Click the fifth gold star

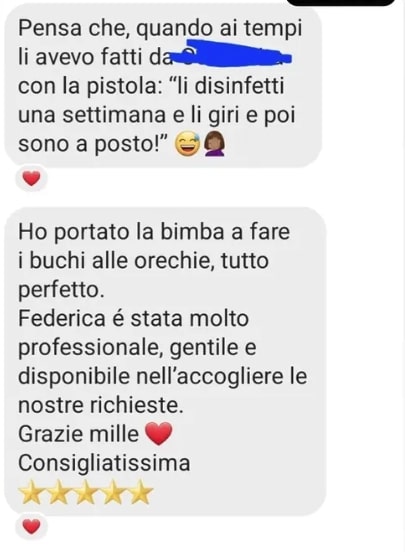pos(140,491)
